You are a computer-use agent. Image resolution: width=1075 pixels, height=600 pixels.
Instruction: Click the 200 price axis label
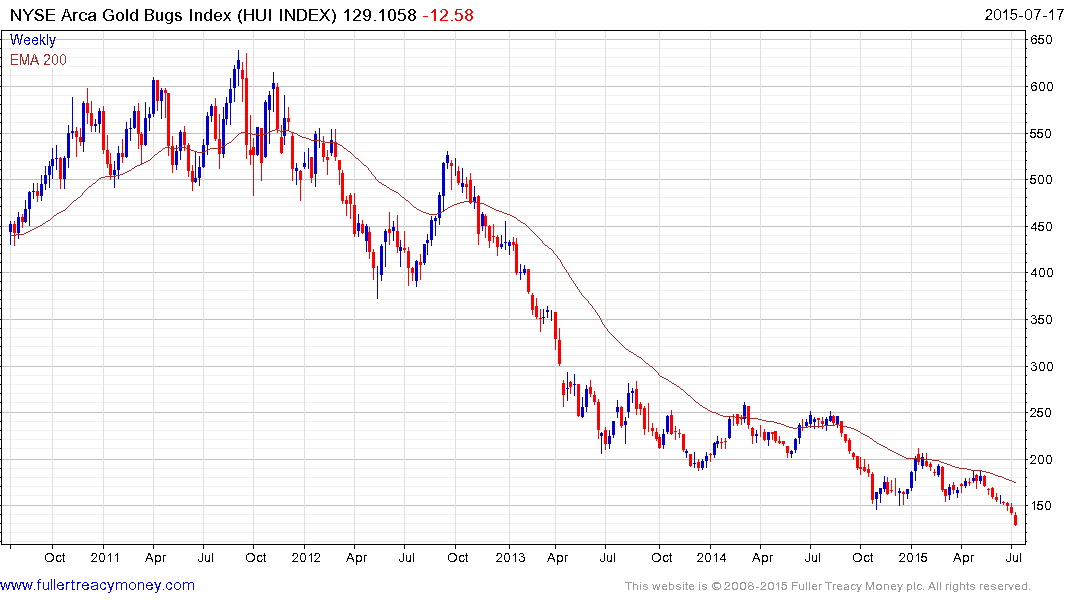[1041, 459]
